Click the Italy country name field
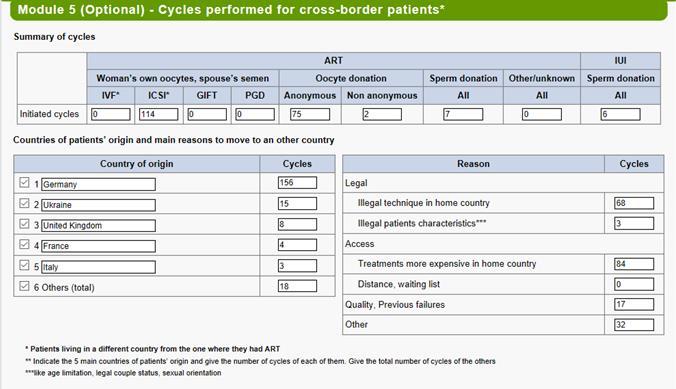The width and height of the screenshot is (676, 389). (98, 267)
